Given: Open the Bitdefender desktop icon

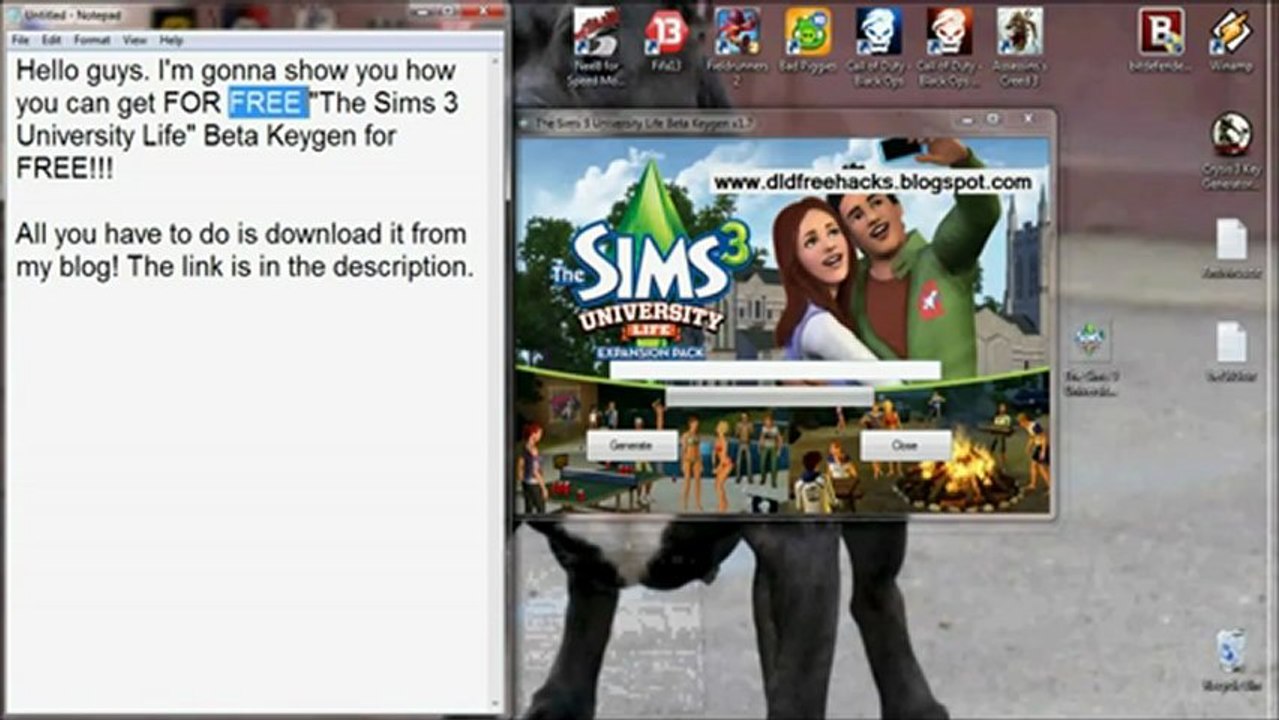Looking at the screenshot, I should (1161, 39).
